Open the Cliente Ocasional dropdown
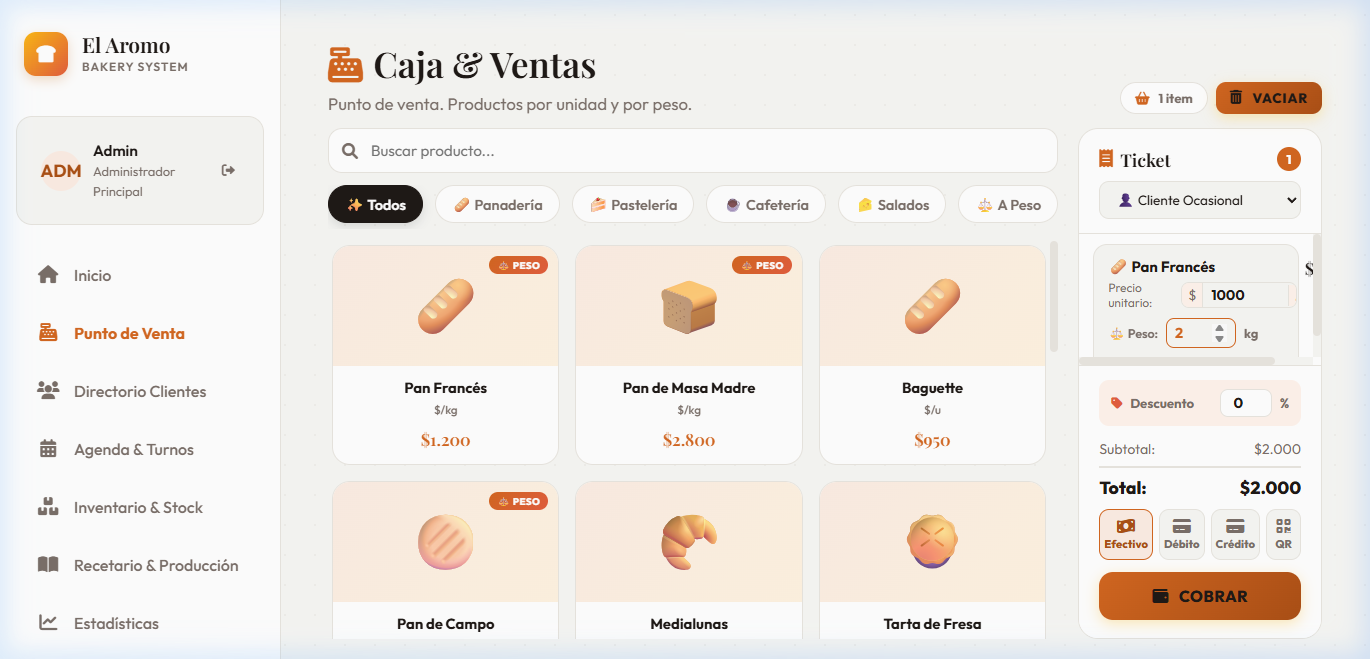 [1199, 200]
